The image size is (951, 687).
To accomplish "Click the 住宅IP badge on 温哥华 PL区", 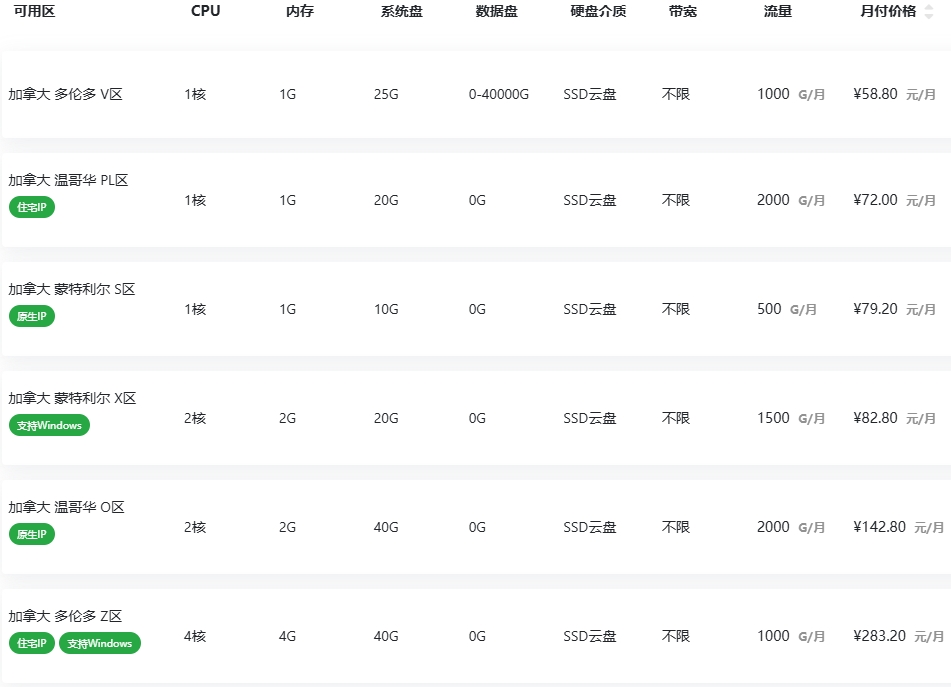I will (x=32, y=207).
